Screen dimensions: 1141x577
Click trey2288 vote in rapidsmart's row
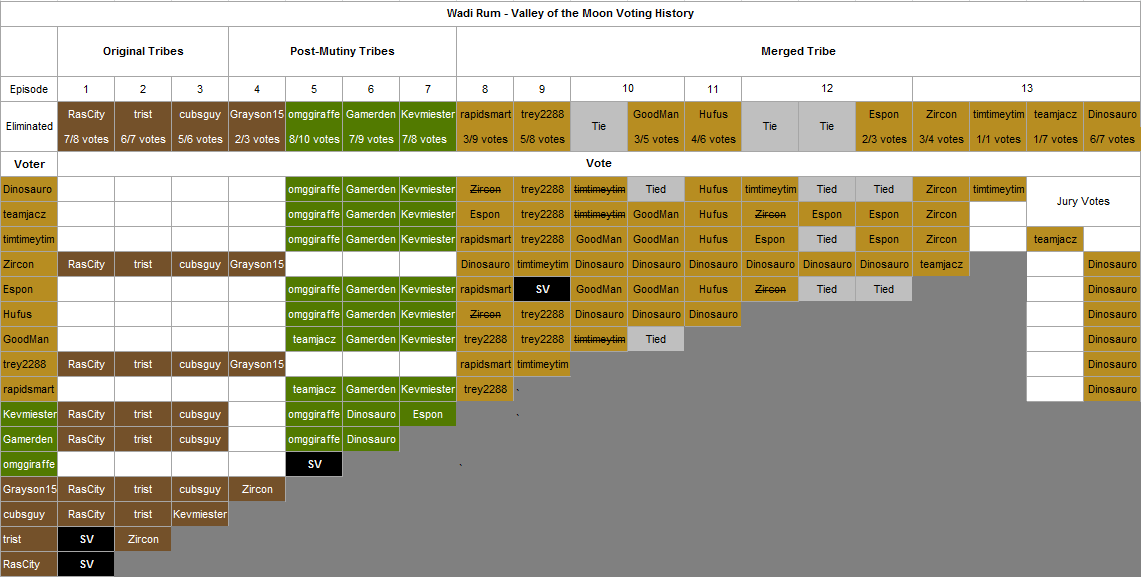485,389
